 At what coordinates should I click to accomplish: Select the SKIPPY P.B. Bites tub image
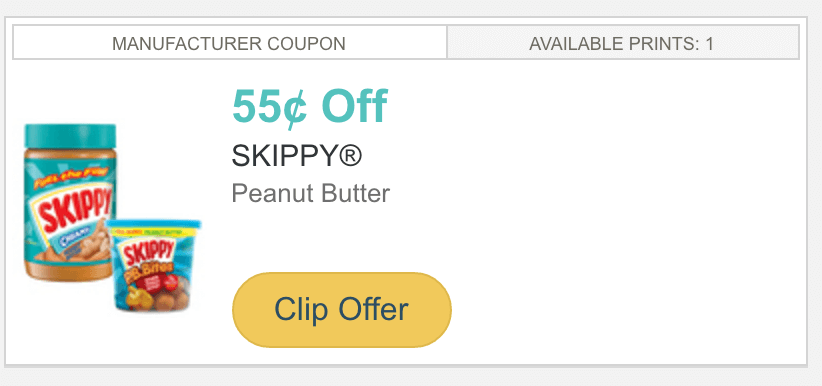(x=153, y=266)
